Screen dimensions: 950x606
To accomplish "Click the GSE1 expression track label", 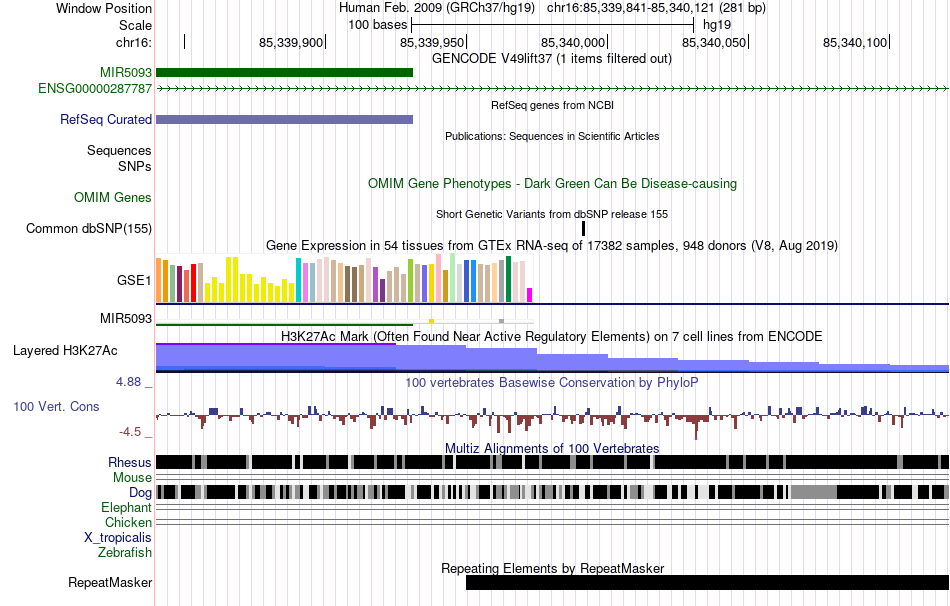I will (x=134, y=280).
